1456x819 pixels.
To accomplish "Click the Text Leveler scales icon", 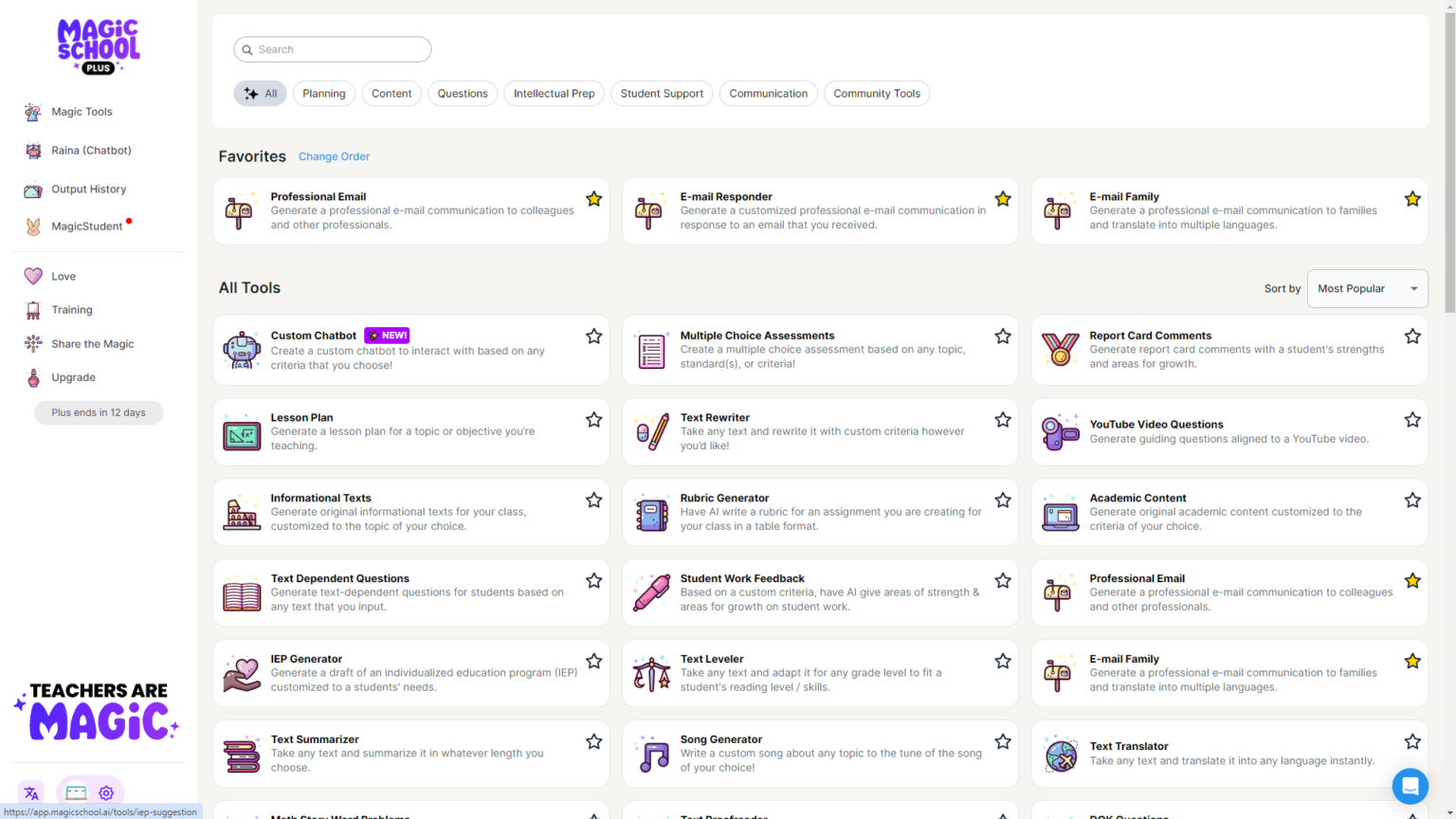I will [x=652, y=674].
